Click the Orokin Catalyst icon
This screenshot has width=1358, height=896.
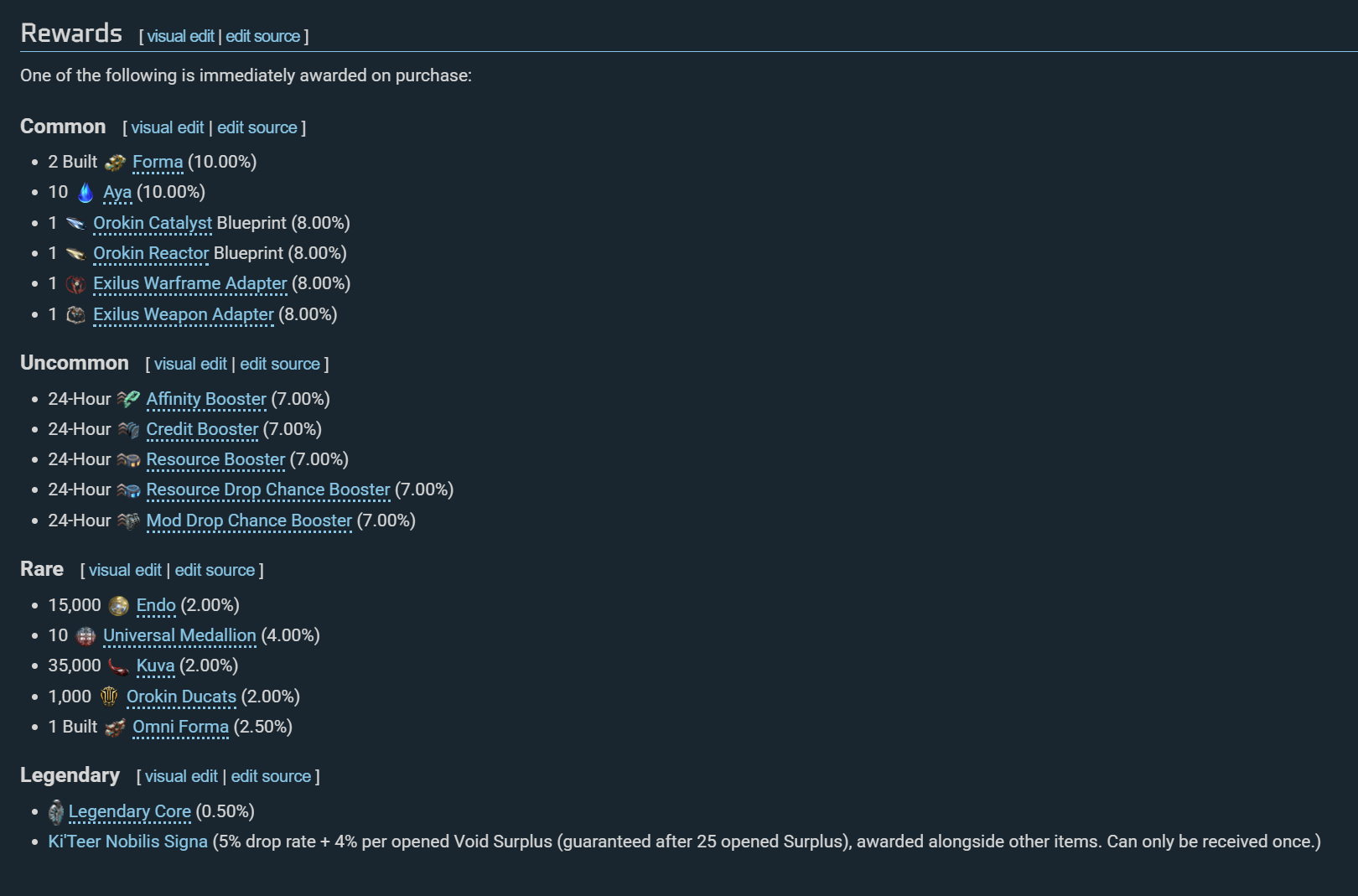tap(75, 224)
